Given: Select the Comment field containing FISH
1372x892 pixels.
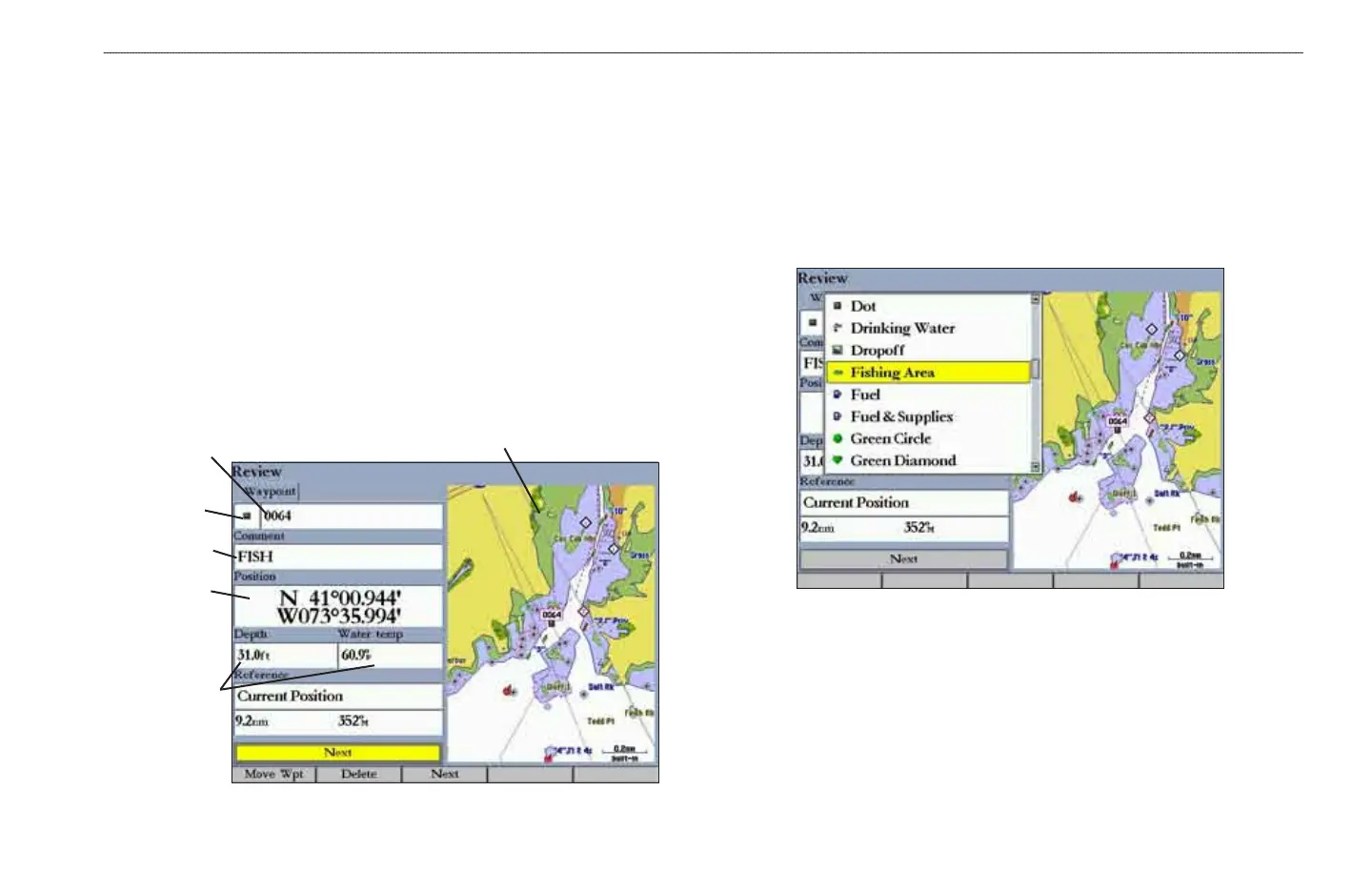Looking at the screenshot, I should (338, 557).
